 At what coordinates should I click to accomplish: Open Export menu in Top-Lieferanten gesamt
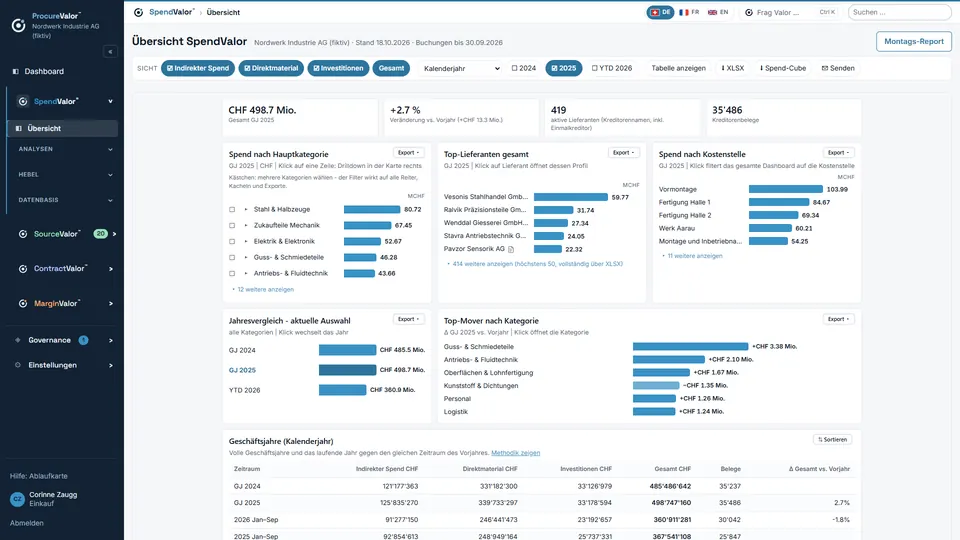tap(623, 152)
